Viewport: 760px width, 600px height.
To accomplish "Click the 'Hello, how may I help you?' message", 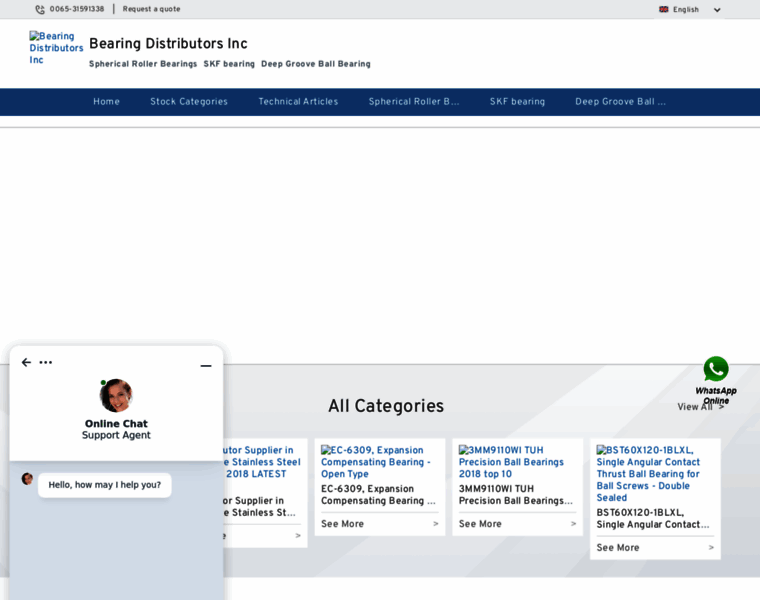I will pos(105,485).
